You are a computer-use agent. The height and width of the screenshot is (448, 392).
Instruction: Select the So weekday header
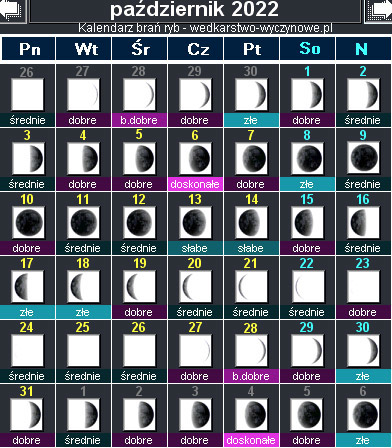tap(308, 49)
